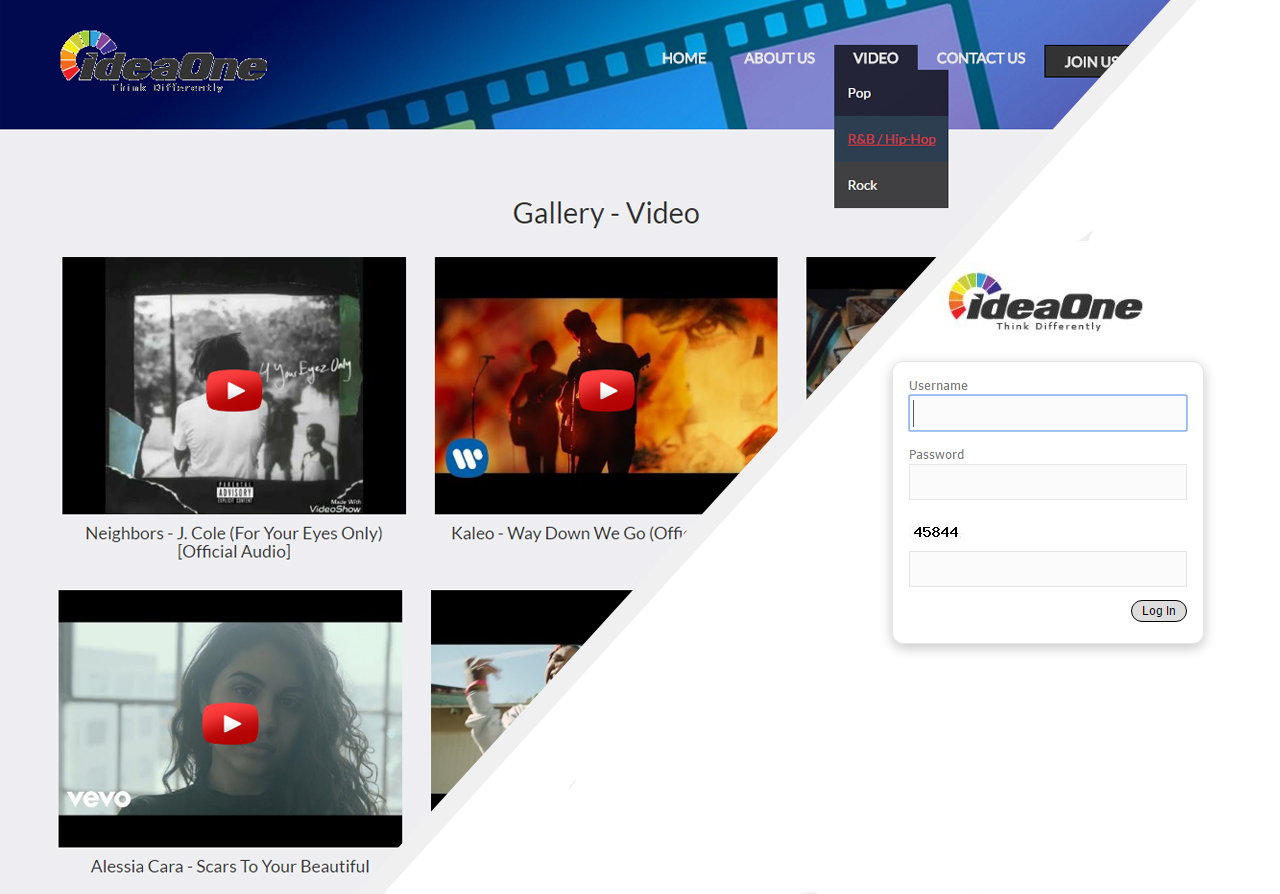
Task: Play the Neighbors - J. Cole video
Action: tap(234, 390)
